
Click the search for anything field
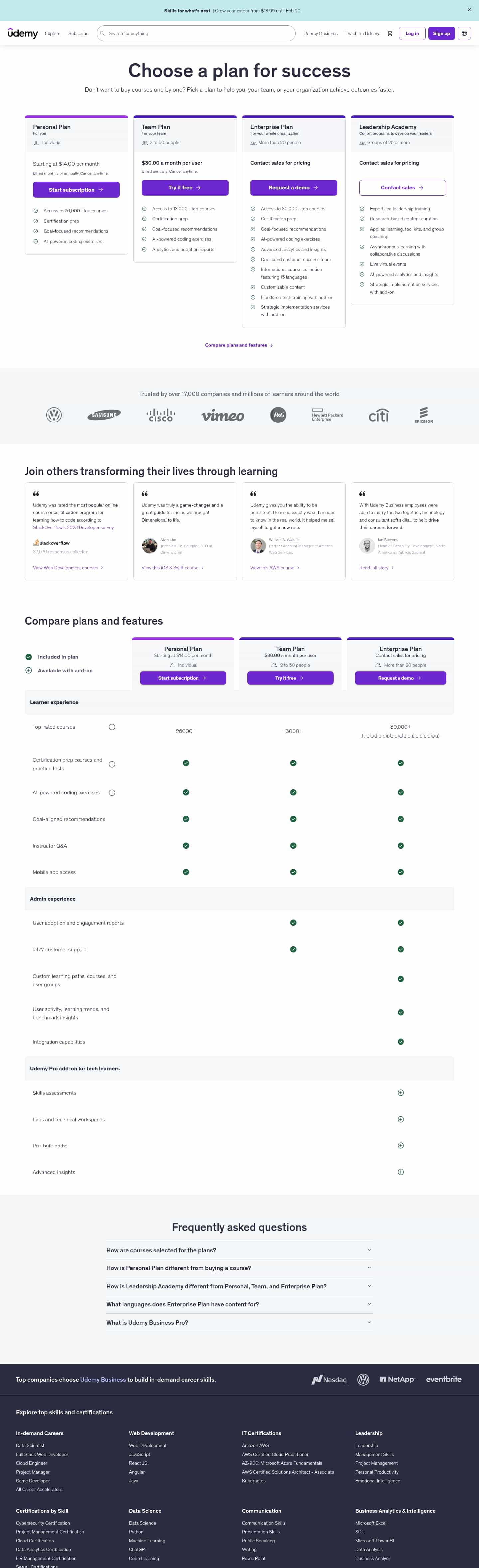[198, 34]
